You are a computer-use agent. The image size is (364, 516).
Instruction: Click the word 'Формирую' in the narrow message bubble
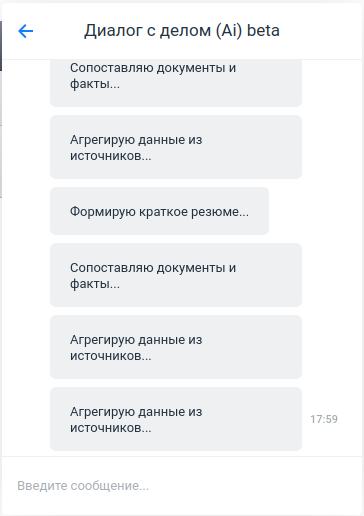(x=103, y=212)
